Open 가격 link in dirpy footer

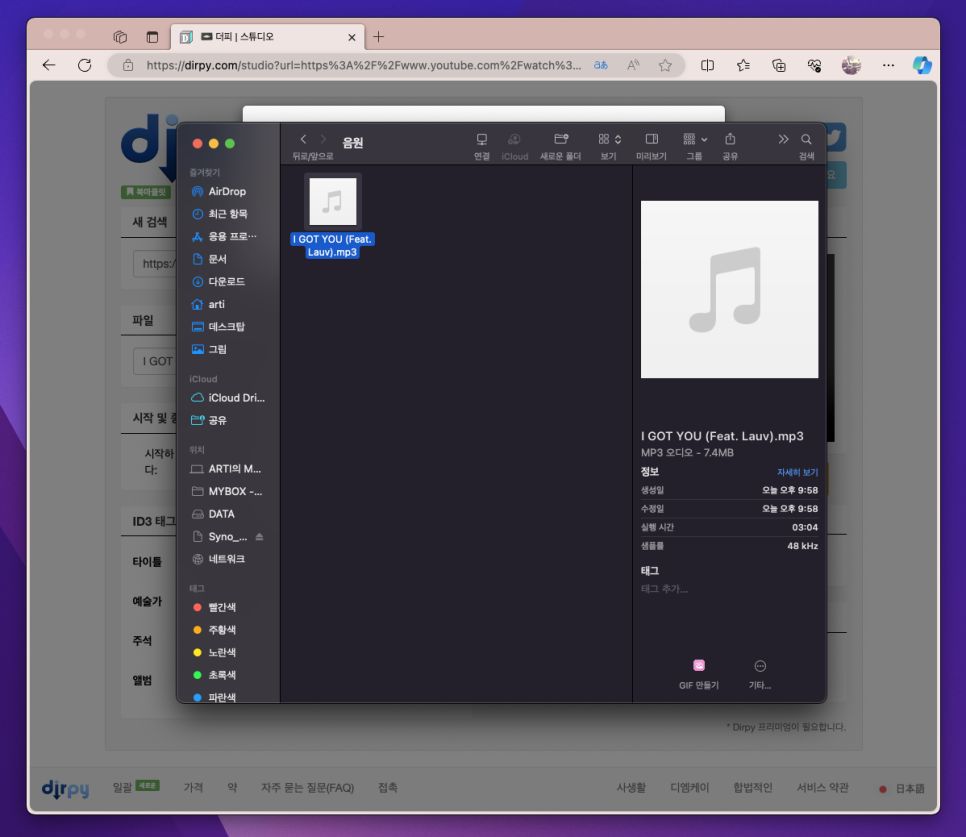193,788
